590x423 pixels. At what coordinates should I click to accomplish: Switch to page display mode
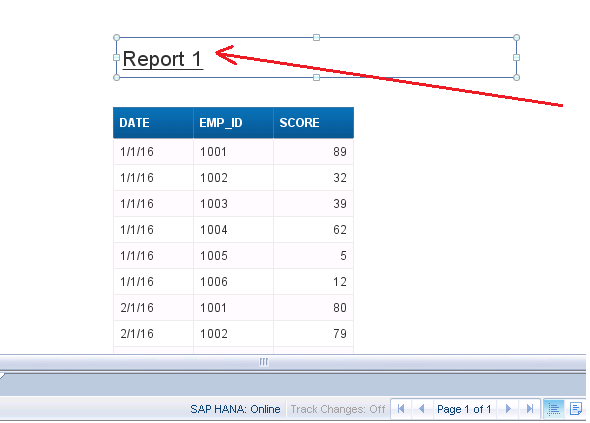pos(576,409)
